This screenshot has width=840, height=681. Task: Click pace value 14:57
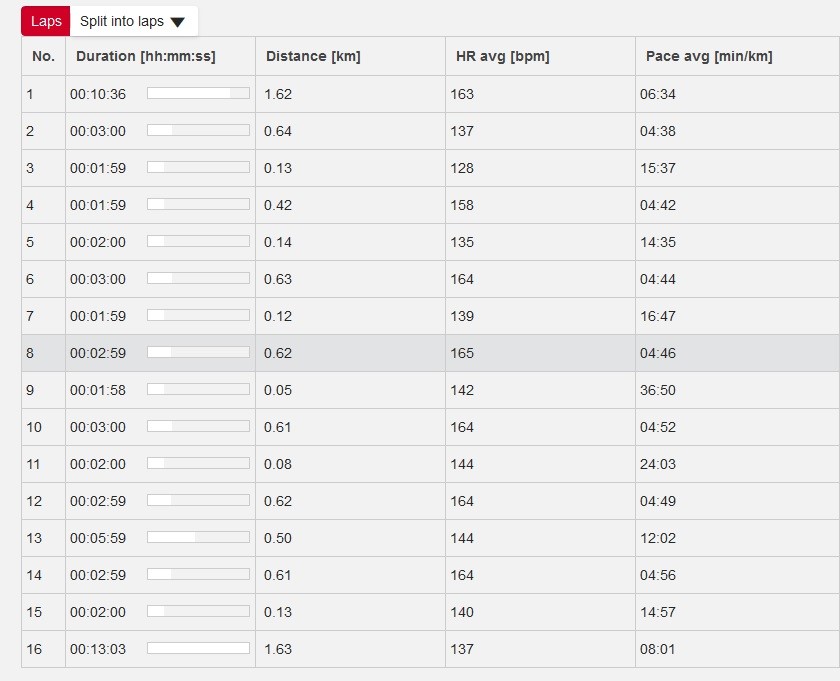[x=658, y=612]
